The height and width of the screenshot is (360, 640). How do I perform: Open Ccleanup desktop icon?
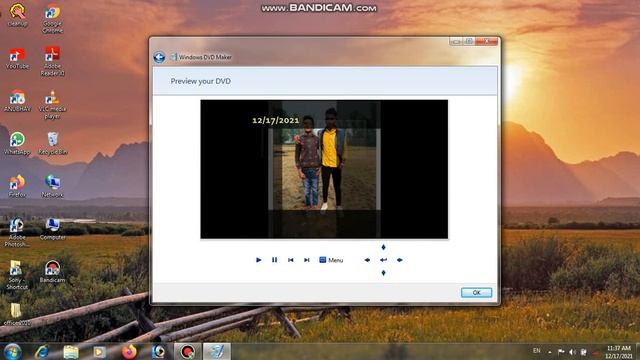17,16
